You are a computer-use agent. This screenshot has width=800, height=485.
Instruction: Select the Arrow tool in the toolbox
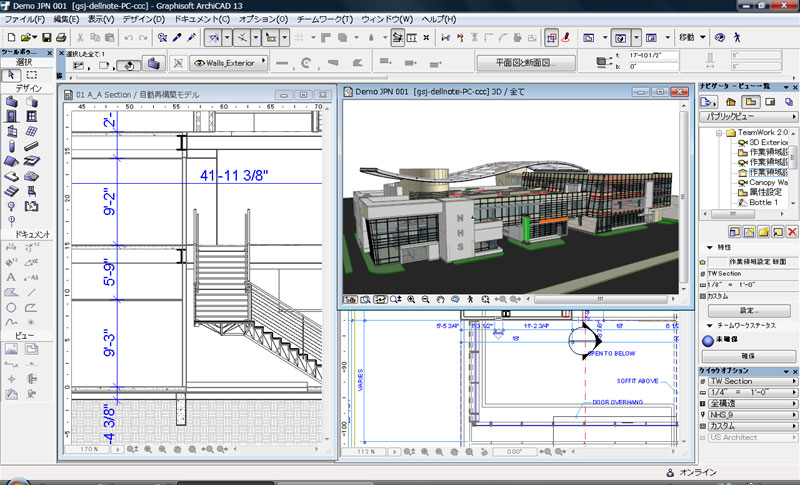pyautogui.click(x=11, y=75)
